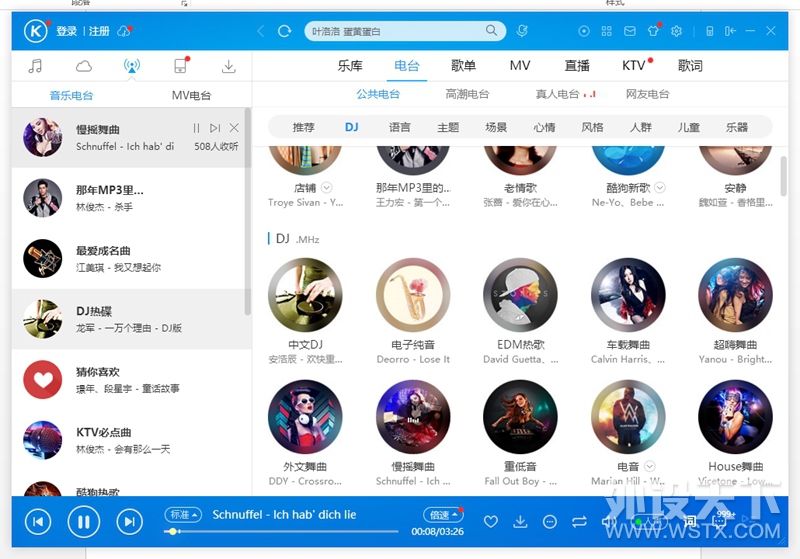
Task: Seek within the song progress bar
Action: coord(281,531)
